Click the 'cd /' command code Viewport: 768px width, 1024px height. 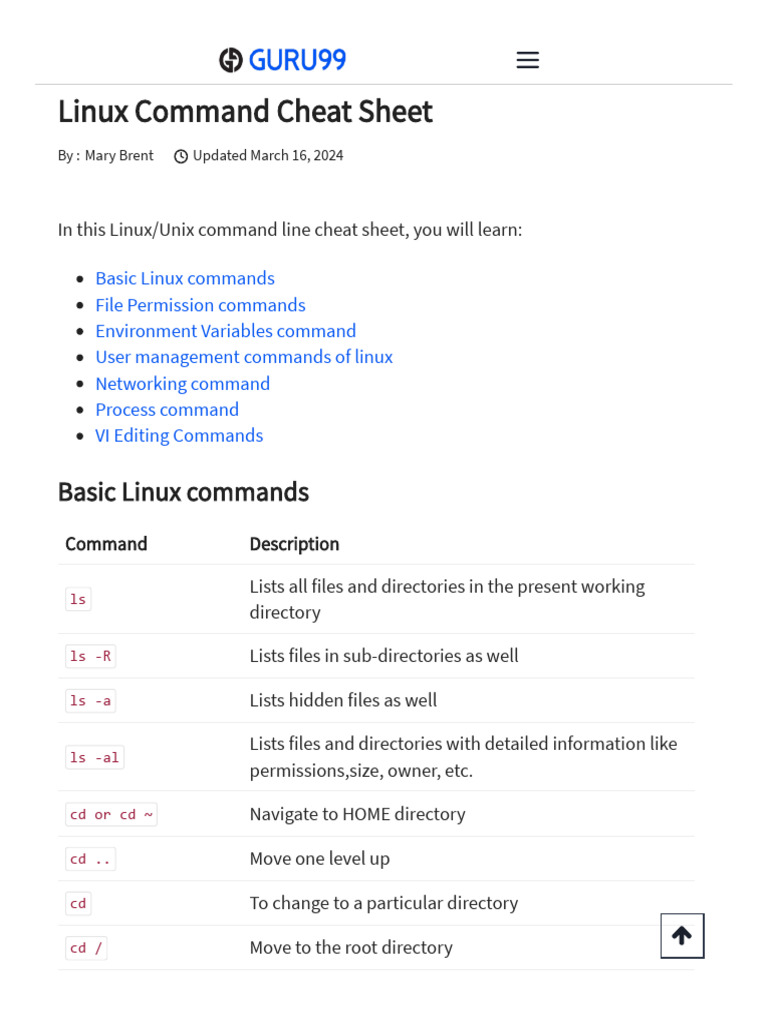(x=86, y=948)
